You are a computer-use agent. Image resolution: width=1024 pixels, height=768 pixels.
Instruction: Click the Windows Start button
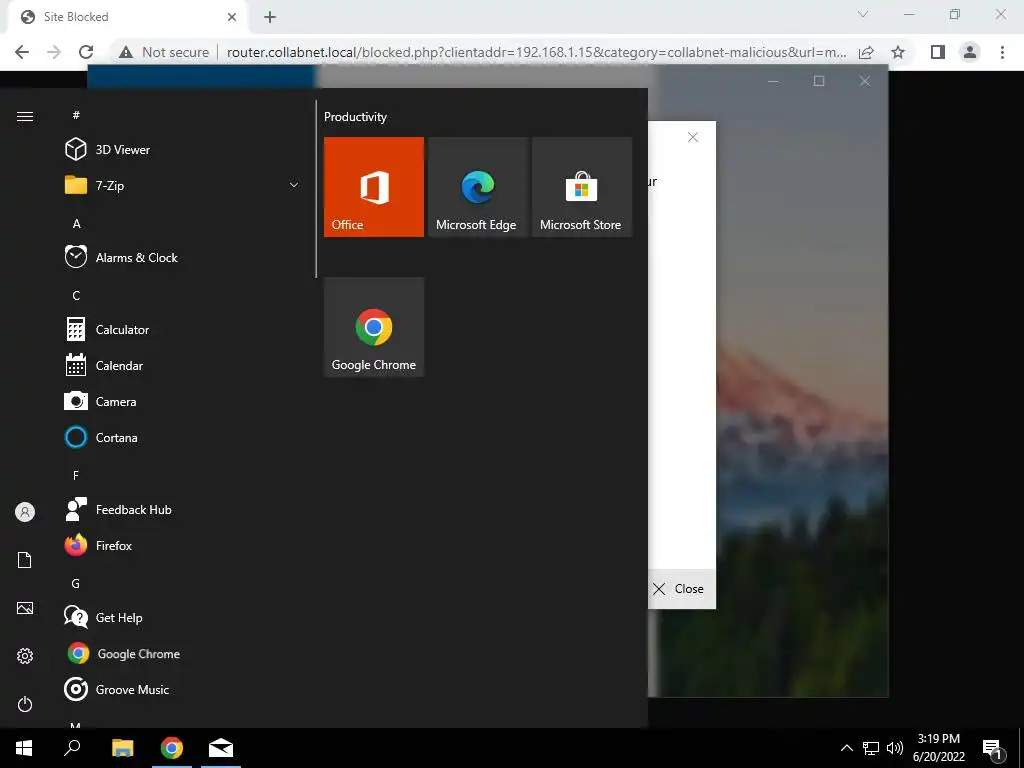tap(24, 748)
